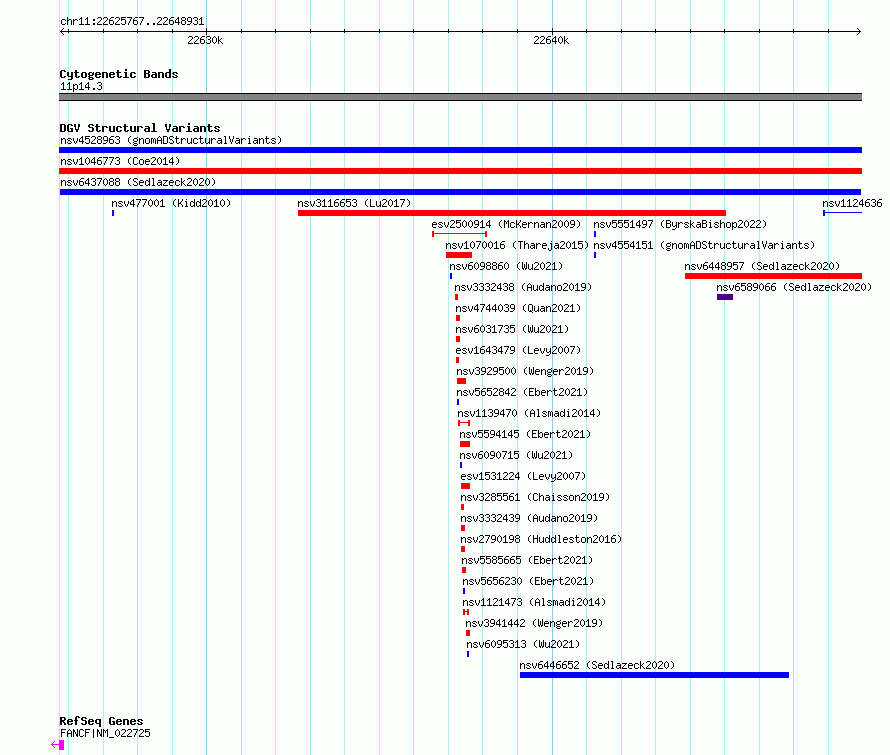
Task: Click the right arrowhead of the ruler
Action: click(x=858, y=31)
